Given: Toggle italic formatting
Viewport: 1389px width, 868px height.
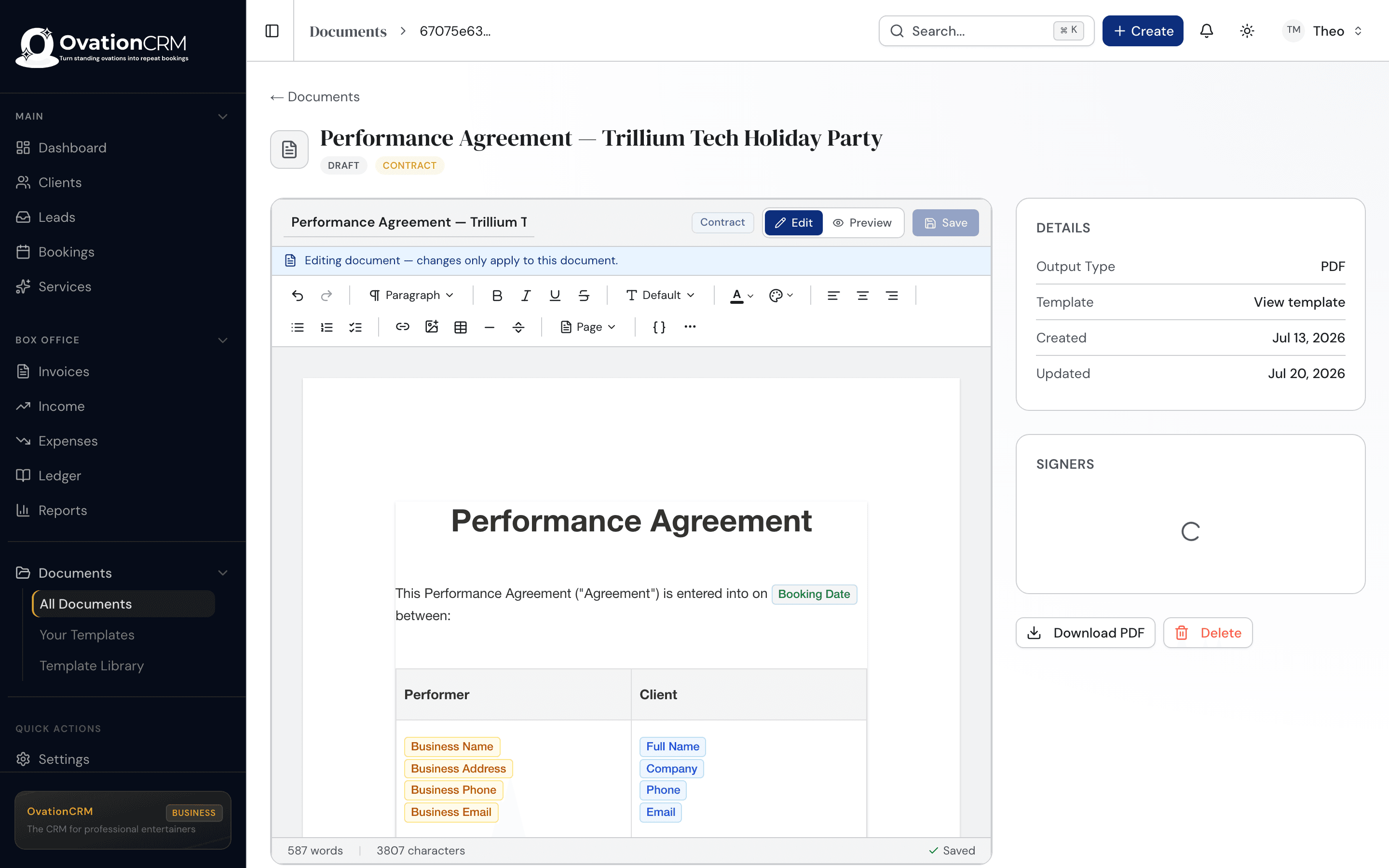Looking at the screenshot, I should (526, 295).
